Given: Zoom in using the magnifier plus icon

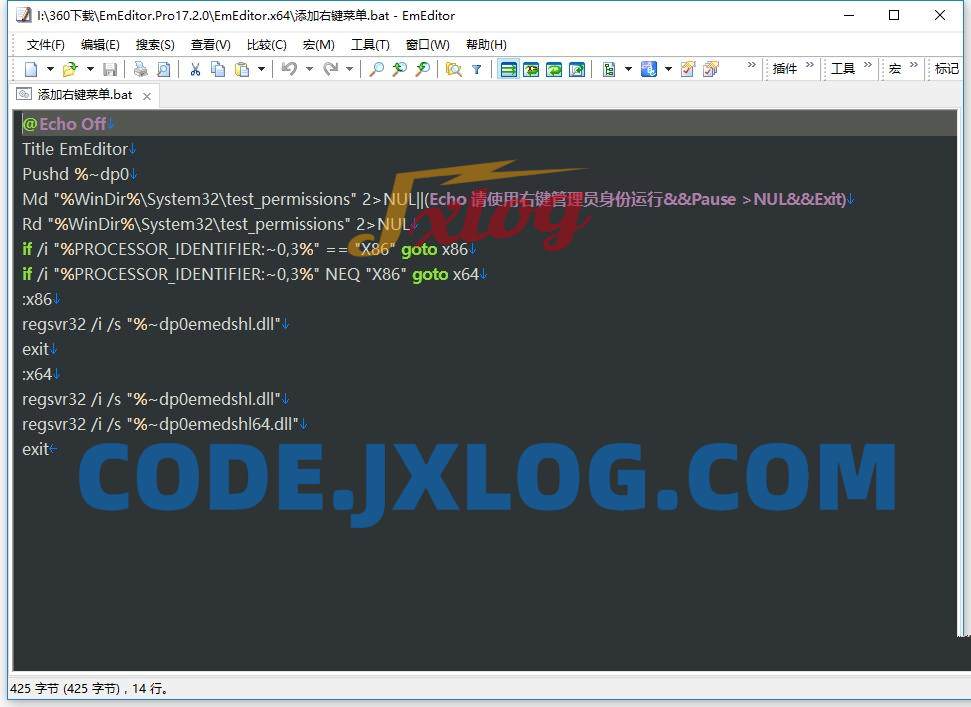Looking at the screenshot, I should pos(400,68).
